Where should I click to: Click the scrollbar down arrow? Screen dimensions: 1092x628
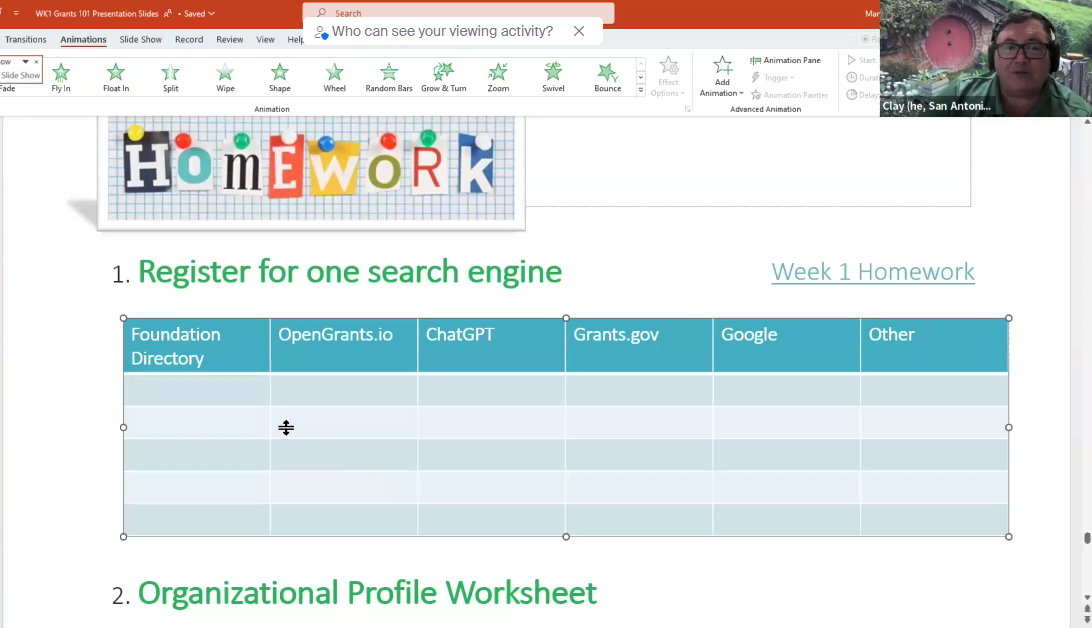pyautogui.click(x=1087, y=597)
